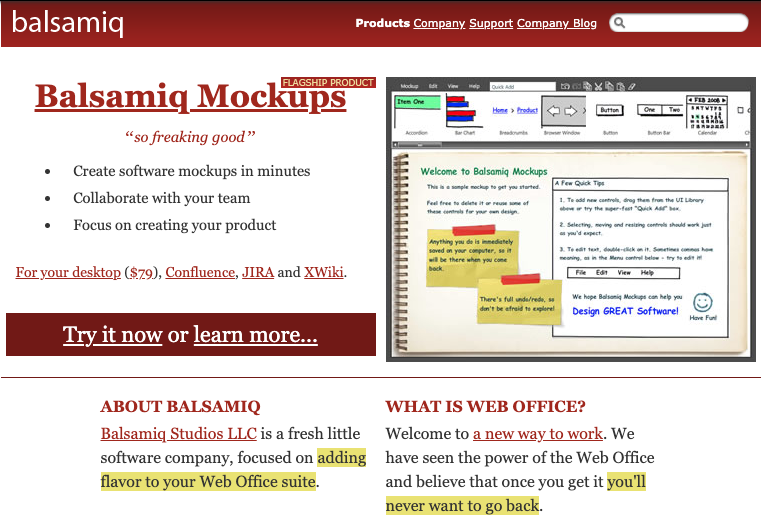
Task: Click Focus on creating your product
Action: (x=175, y=225)
